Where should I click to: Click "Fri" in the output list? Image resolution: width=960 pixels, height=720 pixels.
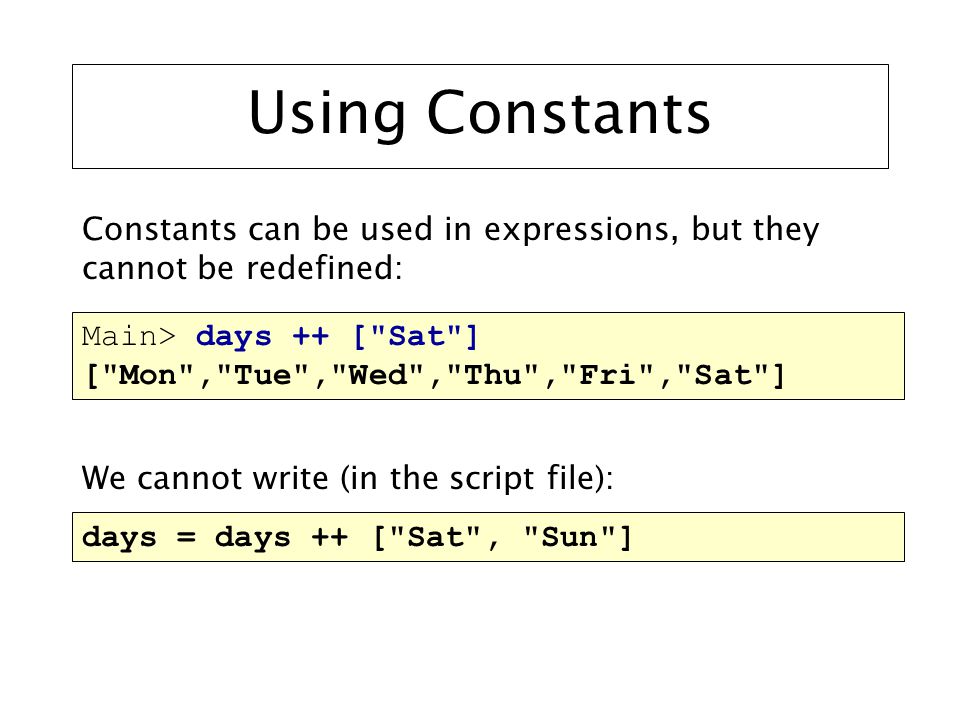[608, 375]
